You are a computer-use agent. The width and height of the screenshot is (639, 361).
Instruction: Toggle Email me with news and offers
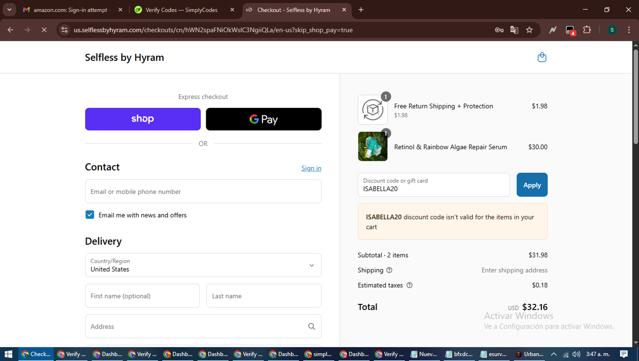[x=90, y=215]
